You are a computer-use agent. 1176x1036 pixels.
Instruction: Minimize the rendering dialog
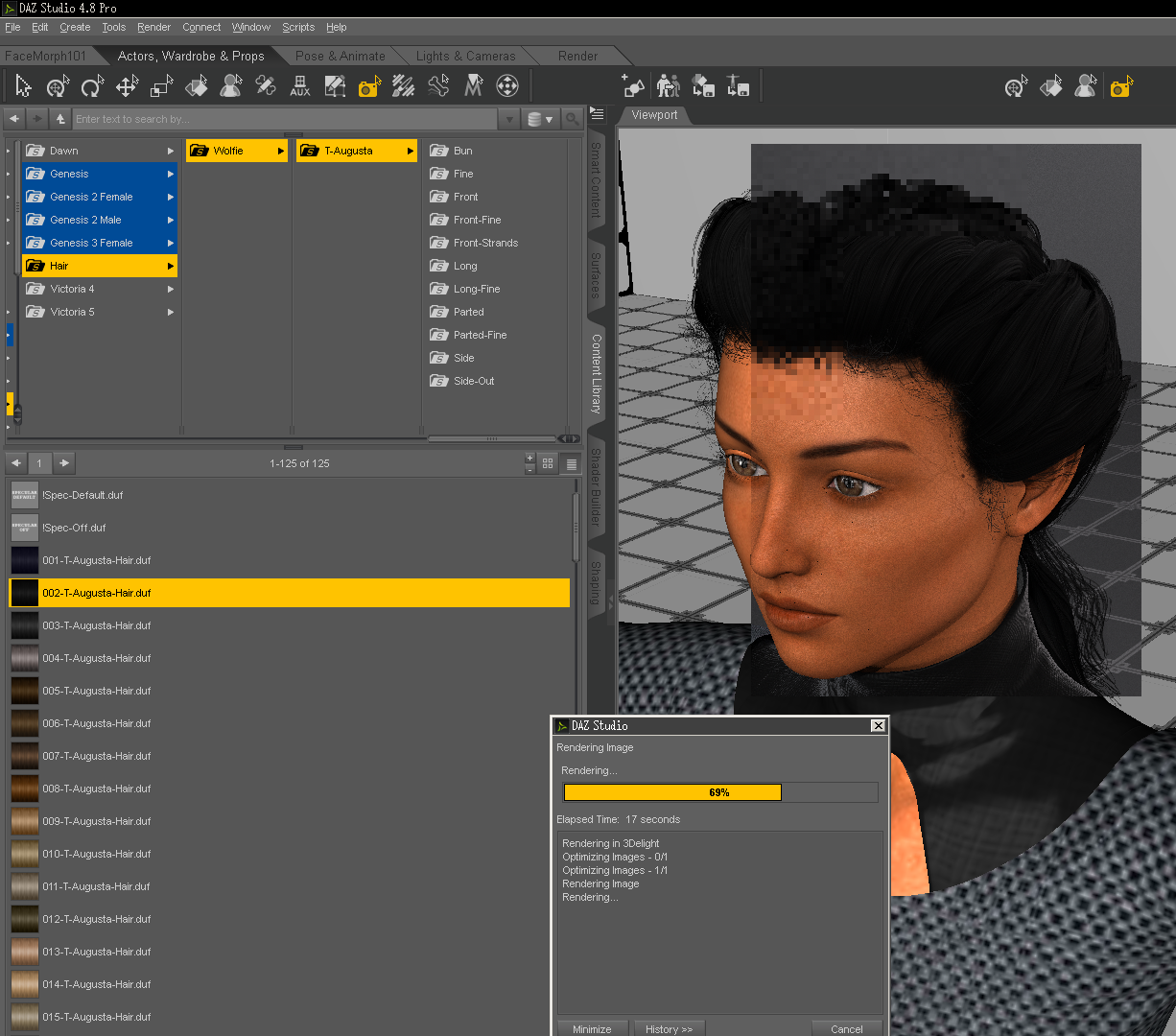(x=592, y=1028)
